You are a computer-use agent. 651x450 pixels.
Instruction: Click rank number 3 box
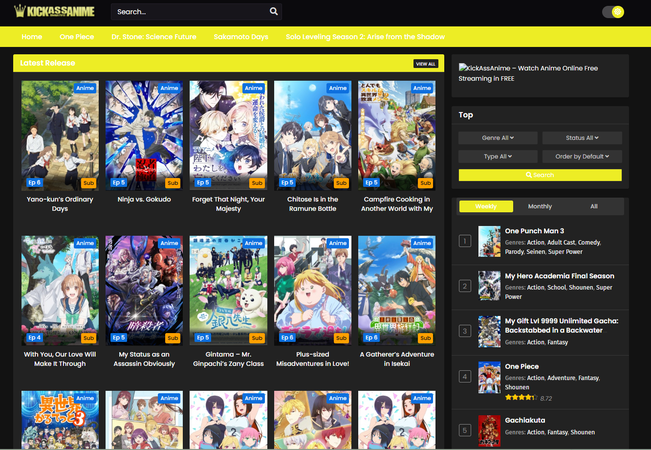[465, 331]
